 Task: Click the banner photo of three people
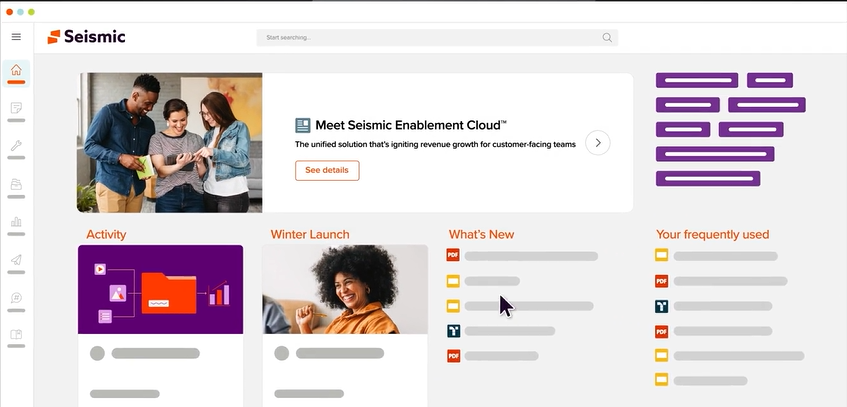tap(170, 143)
